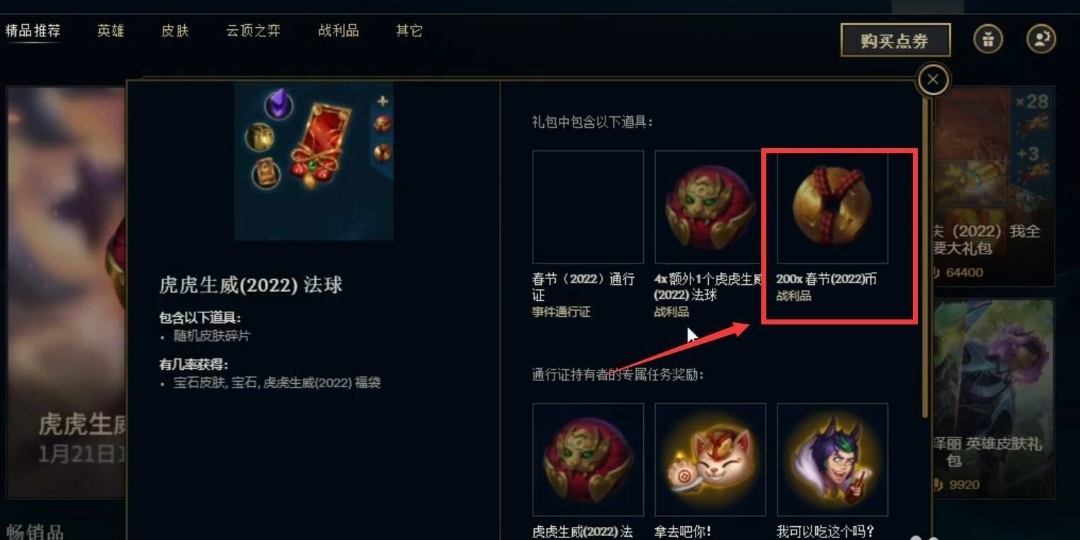
Task: Open the 云顶之弈 tab
Action: coord(253,31)
